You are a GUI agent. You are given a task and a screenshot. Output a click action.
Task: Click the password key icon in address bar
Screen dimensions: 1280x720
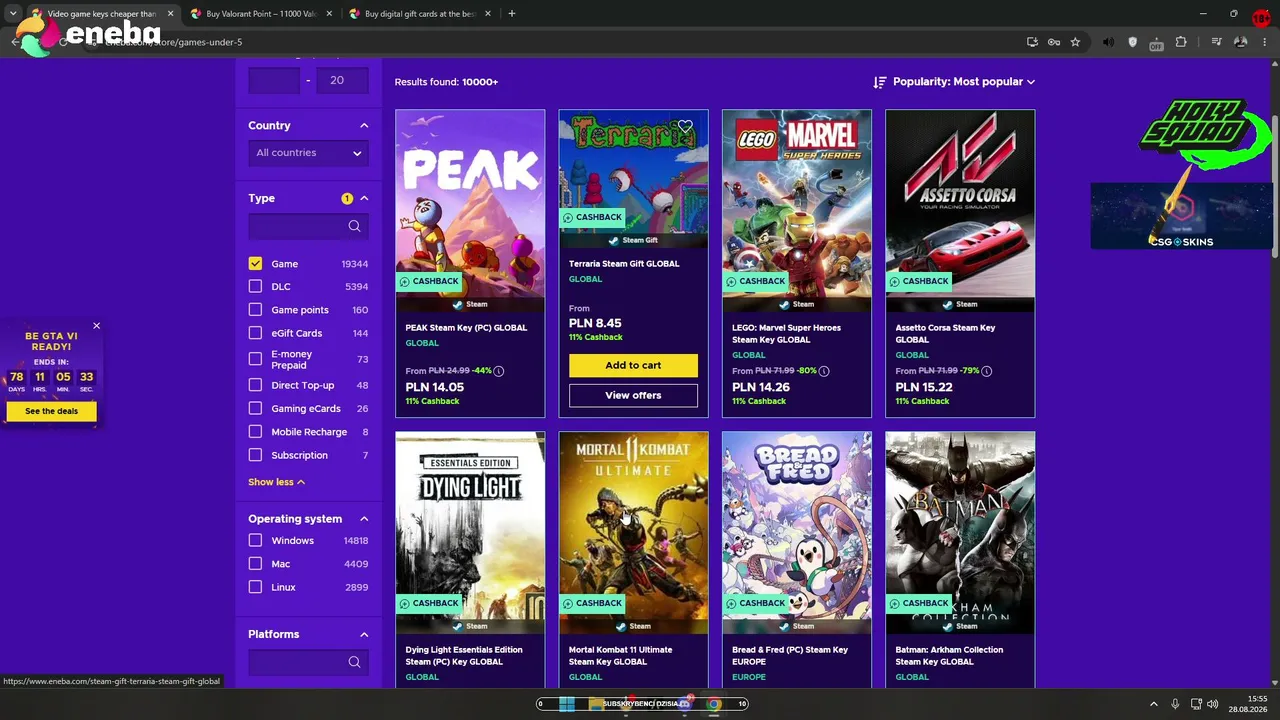[x=1054, y=42]
